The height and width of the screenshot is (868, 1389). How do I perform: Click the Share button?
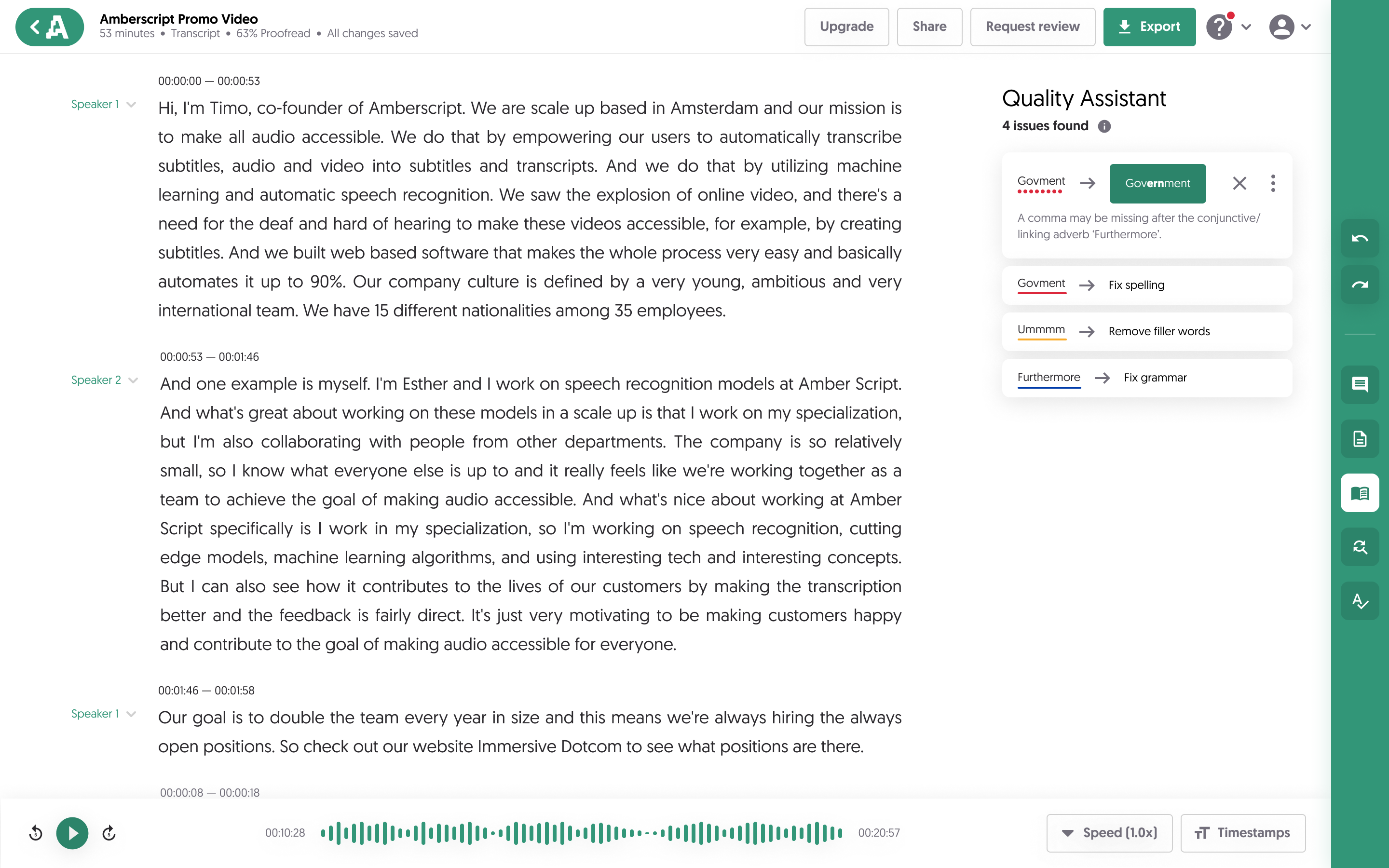(929, 27)
